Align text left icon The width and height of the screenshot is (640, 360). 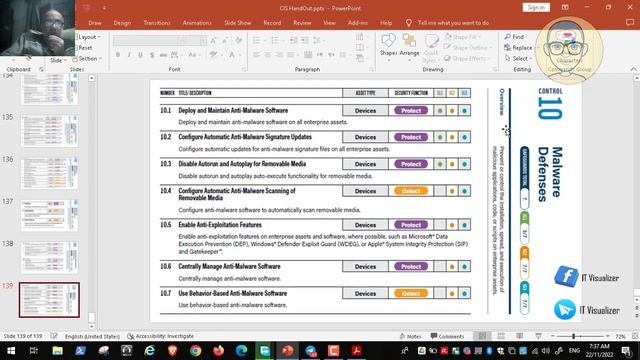(256, 55)
